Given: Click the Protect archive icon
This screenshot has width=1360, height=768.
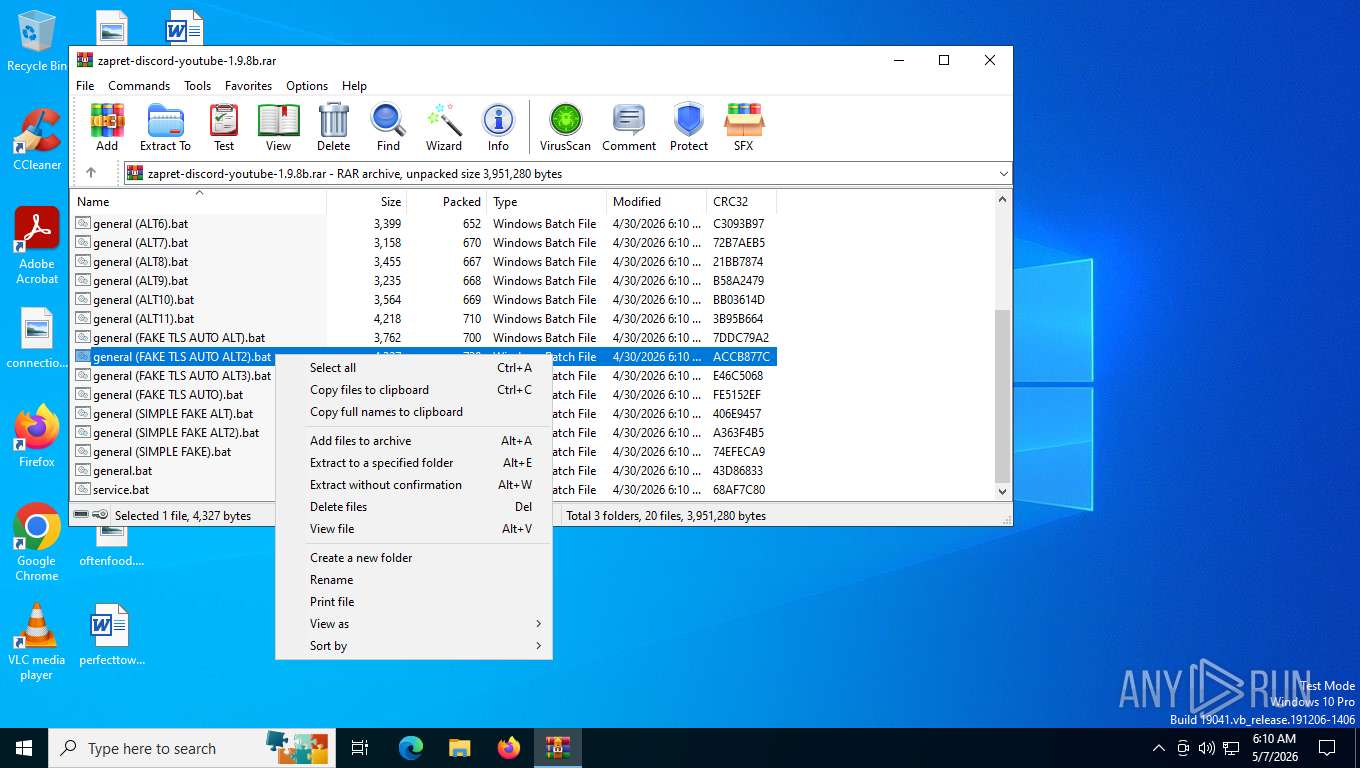Looking at the screenshot, I should [689, 127].
